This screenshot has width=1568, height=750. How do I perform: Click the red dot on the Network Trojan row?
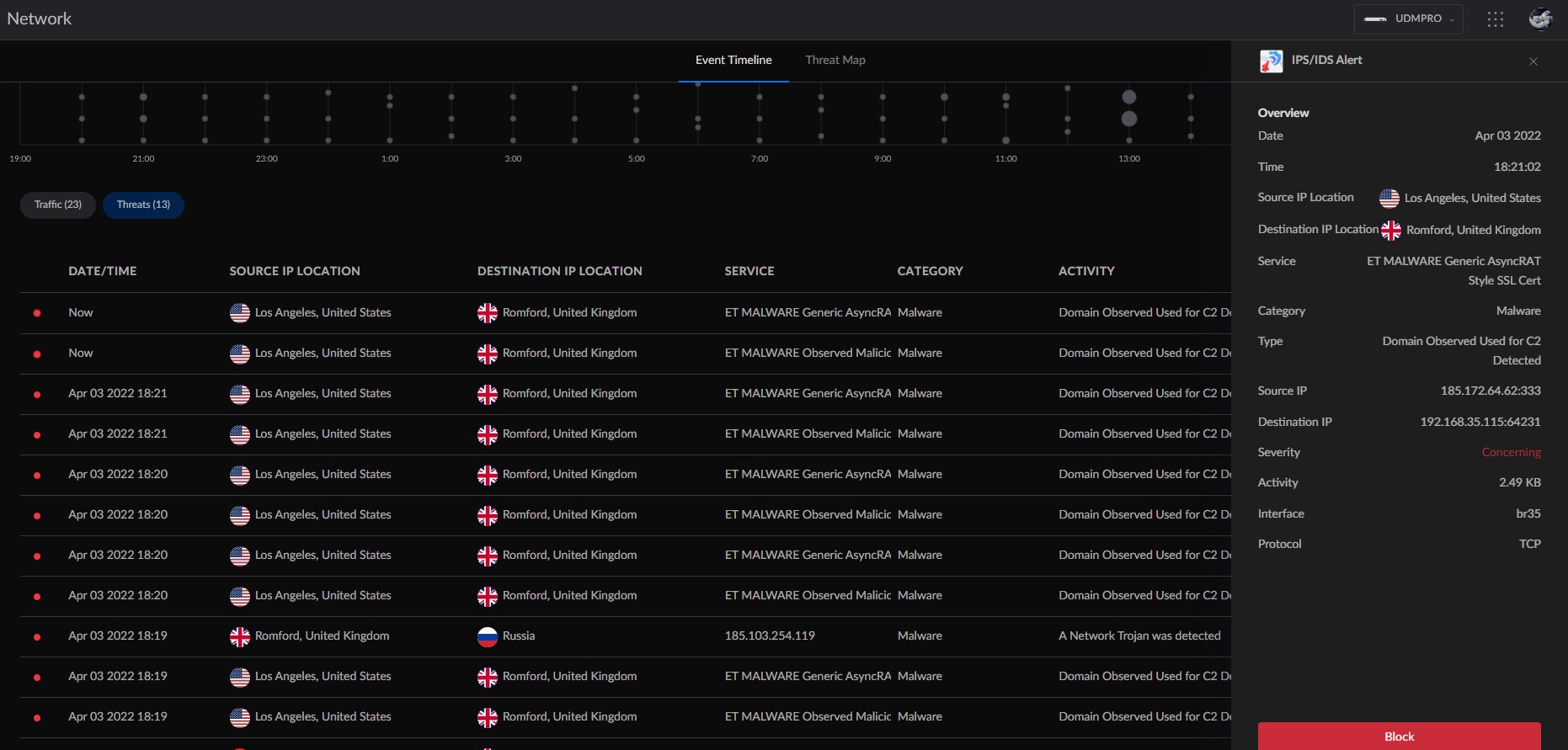point(37,637)
